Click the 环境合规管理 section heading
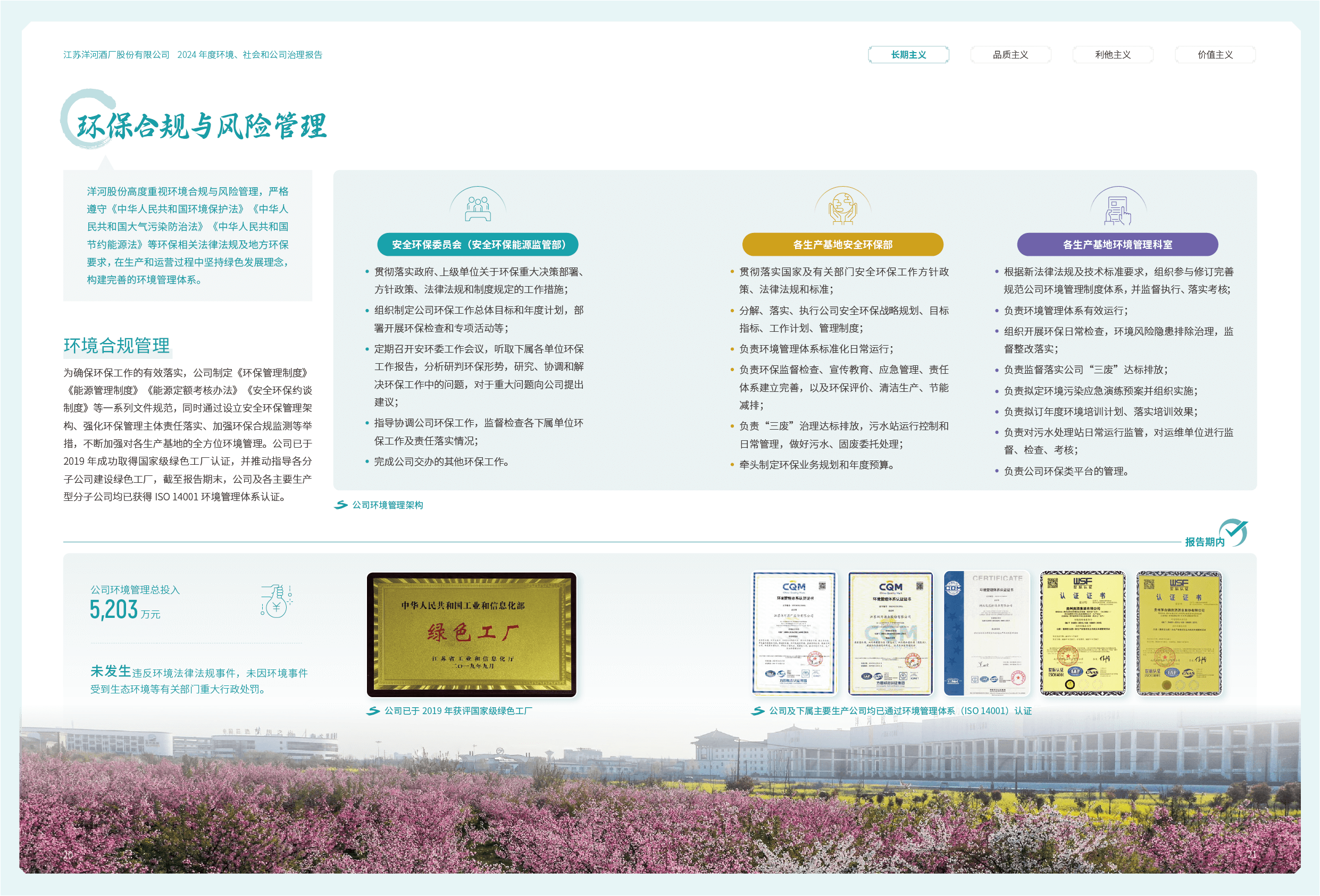Screen dimensions: 1320x896 [x=116, y=345]
